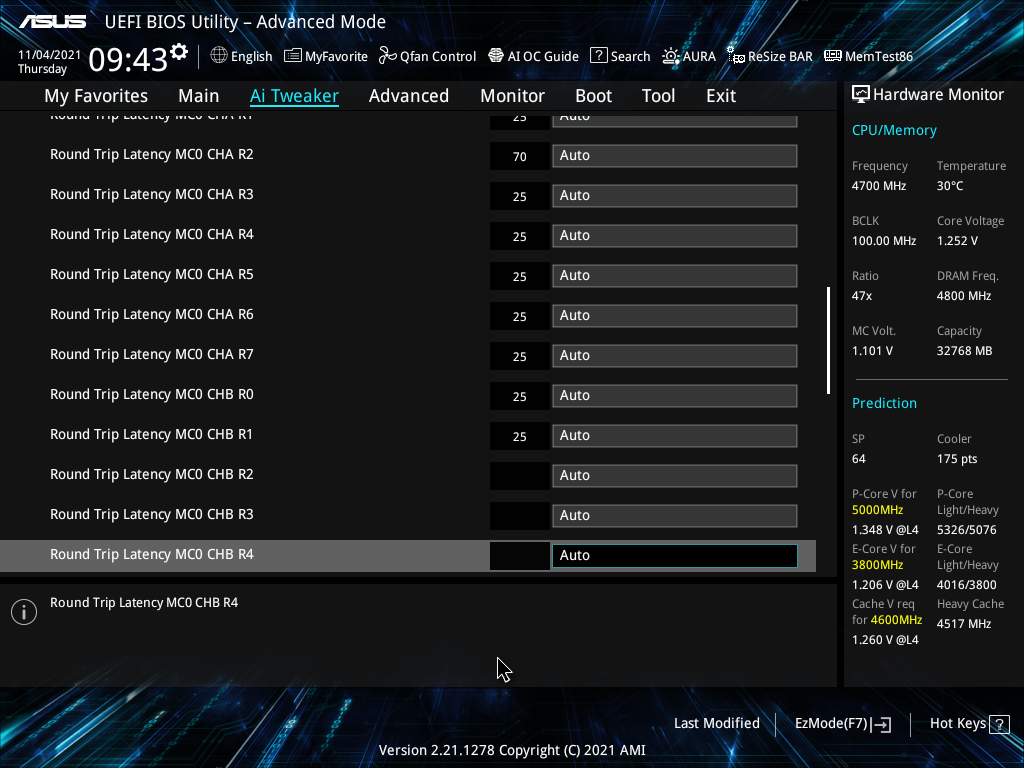Select the Ai Tweaker tab
1024x768 pixels.
(294, 95)
